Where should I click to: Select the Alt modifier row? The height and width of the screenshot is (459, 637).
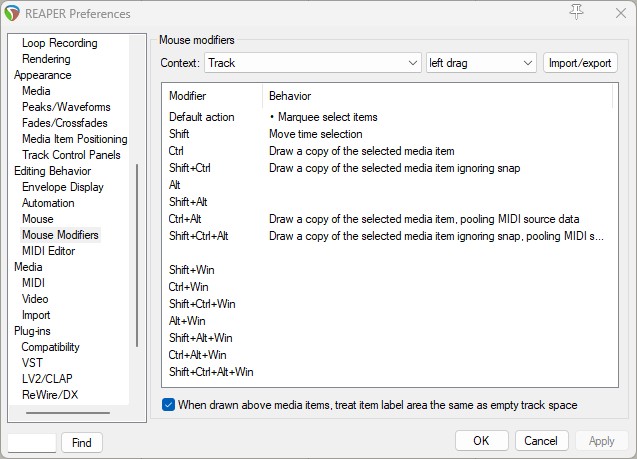coord(389,185)
